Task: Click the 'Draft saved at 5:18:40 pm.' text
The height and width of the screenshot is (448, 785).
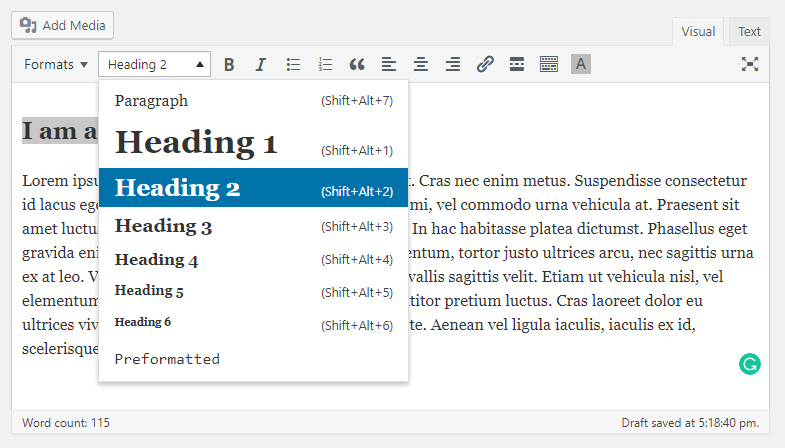Action: pyautogui.click(x=690, y=423)
